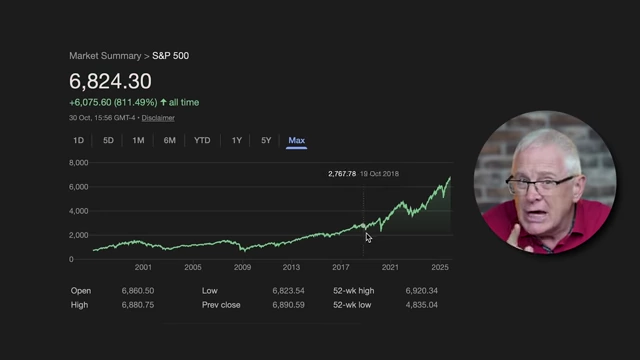640x360 pixels.
Task: Click the 2021 x-axis year label
Action: click(390, 267)
